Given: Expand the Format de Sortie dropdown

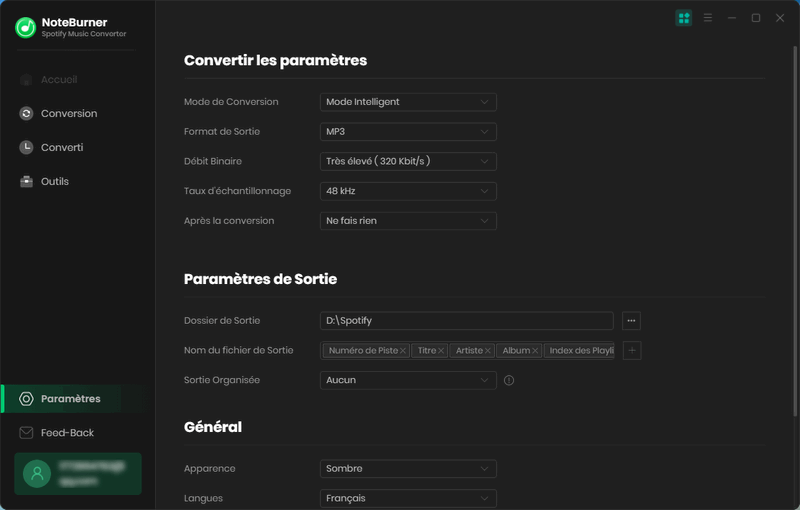Looking at the screenshot, I should coord(408,132).
